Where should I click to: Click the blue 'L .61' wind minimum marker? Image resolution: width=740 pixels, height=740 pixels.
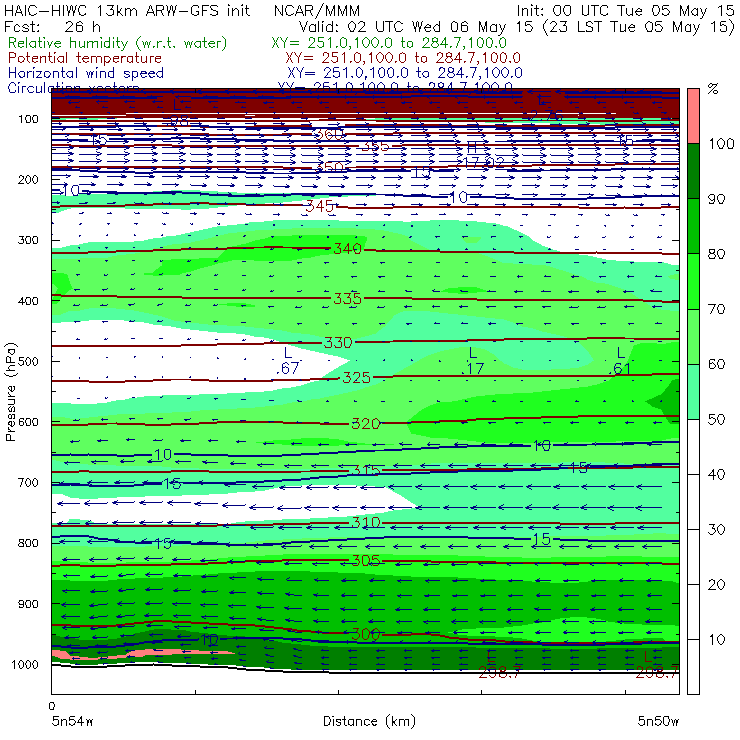tap(620, 361)
